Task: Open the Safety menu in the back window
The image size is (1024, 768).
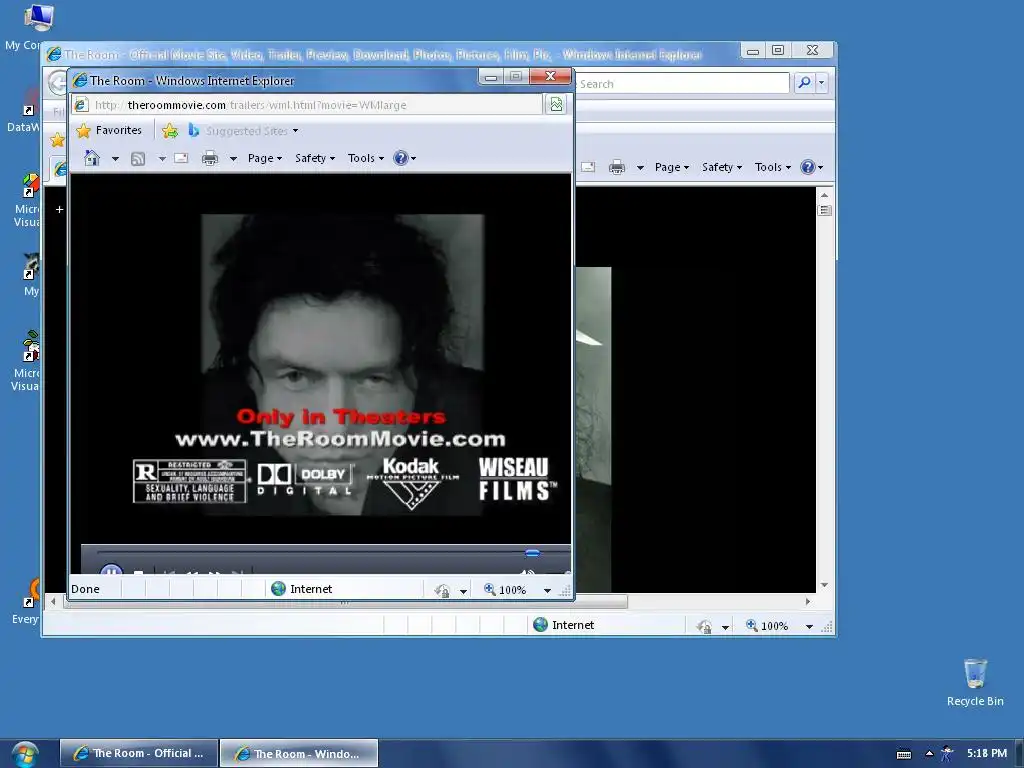Action: 722,167
